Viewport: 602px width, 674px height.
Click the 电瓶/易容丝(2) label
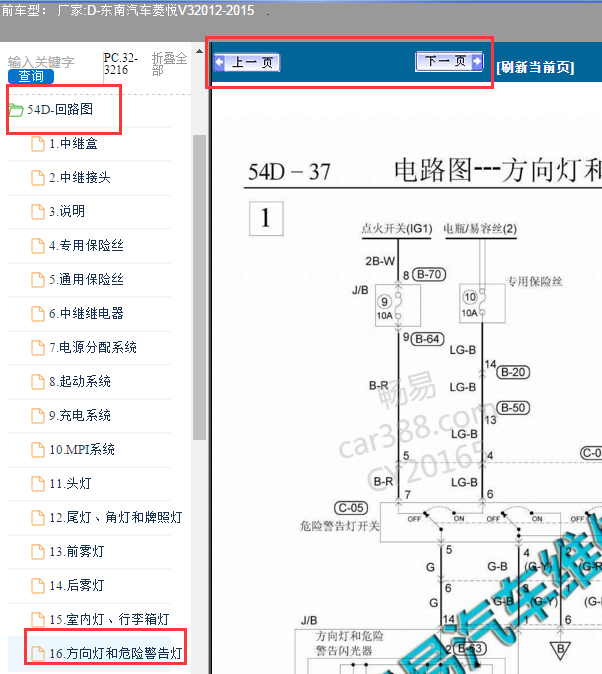(480, 229)
